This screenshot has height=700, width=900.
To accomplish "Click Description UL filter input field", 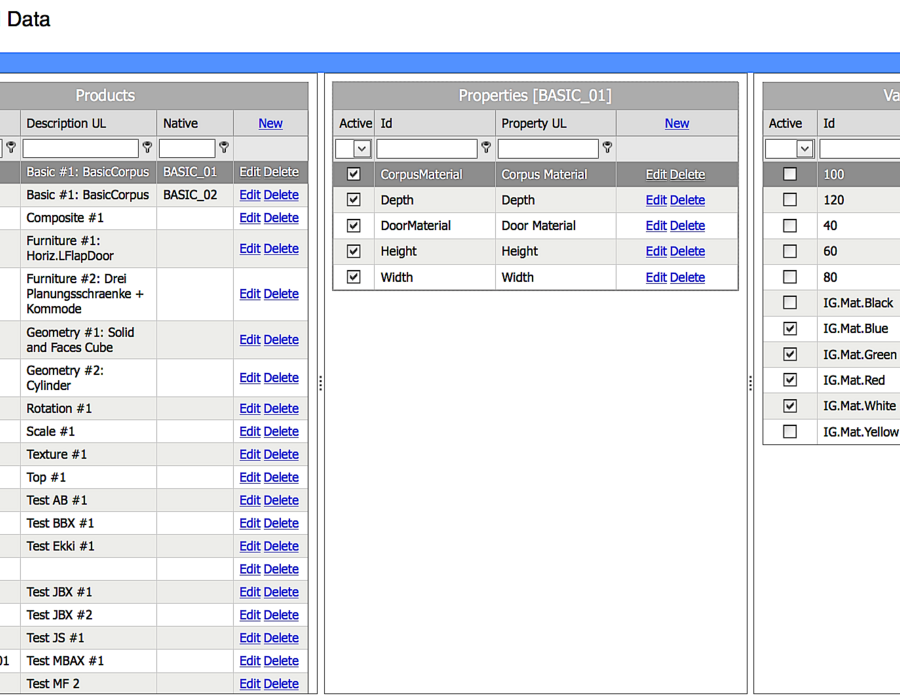I will 80,149.
